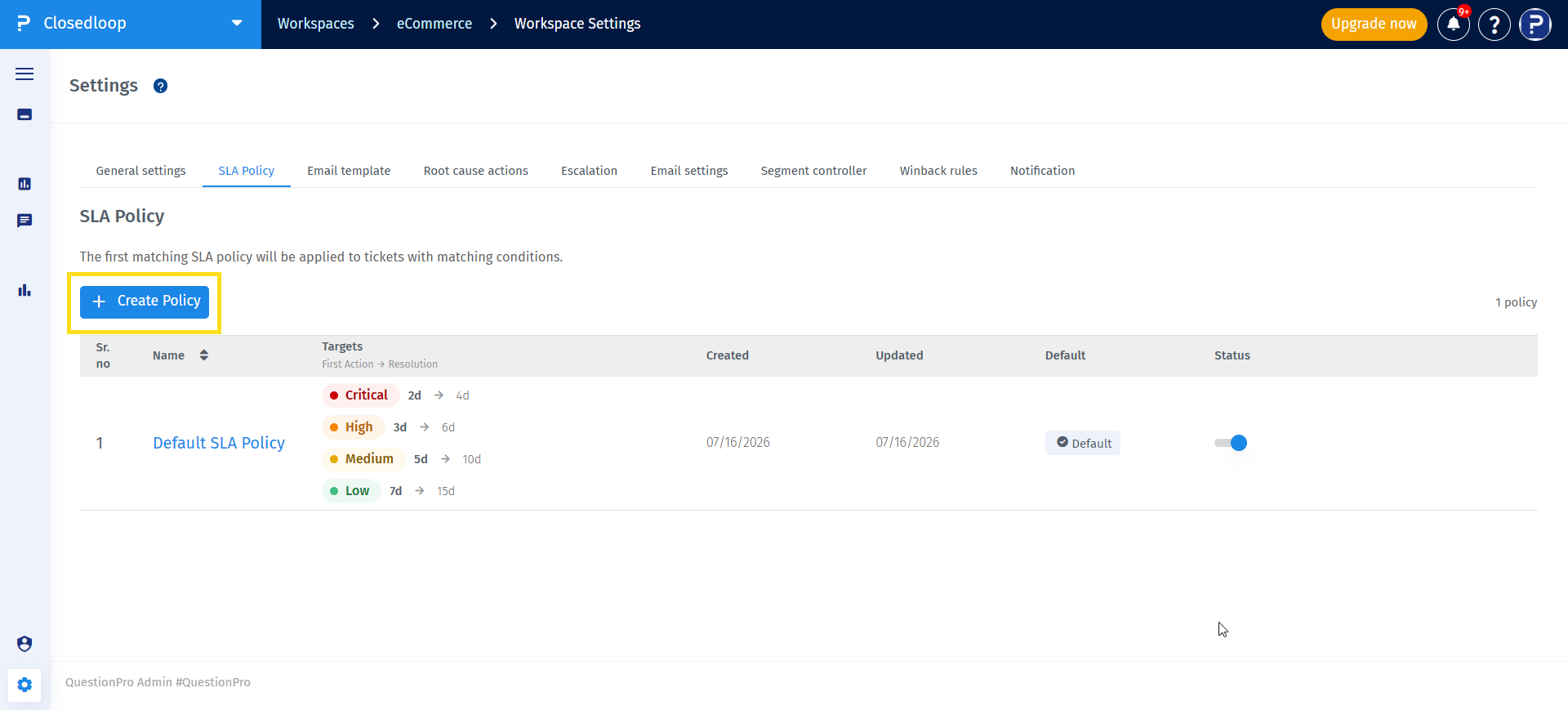Switch to the Notification tab
Screen dimensions: 1568x710
coord(1042,171)
